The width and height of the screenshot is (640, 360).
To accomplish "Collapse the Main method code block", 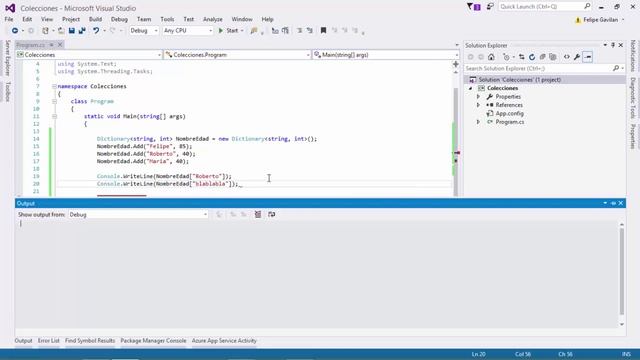I will [x=54, y=116].
